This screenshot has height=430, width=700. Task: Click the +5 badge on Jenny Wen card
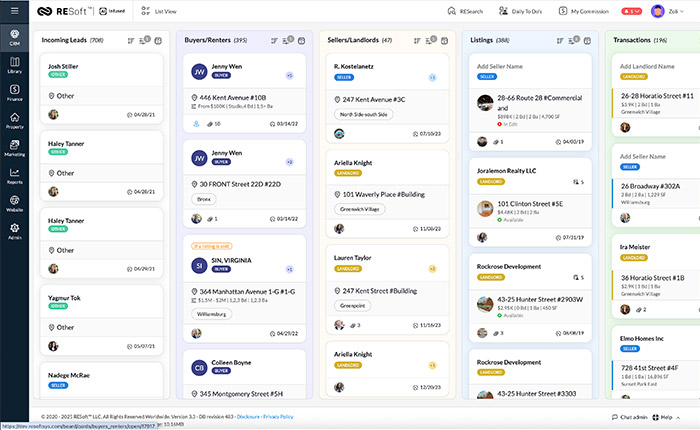(289, 75)
